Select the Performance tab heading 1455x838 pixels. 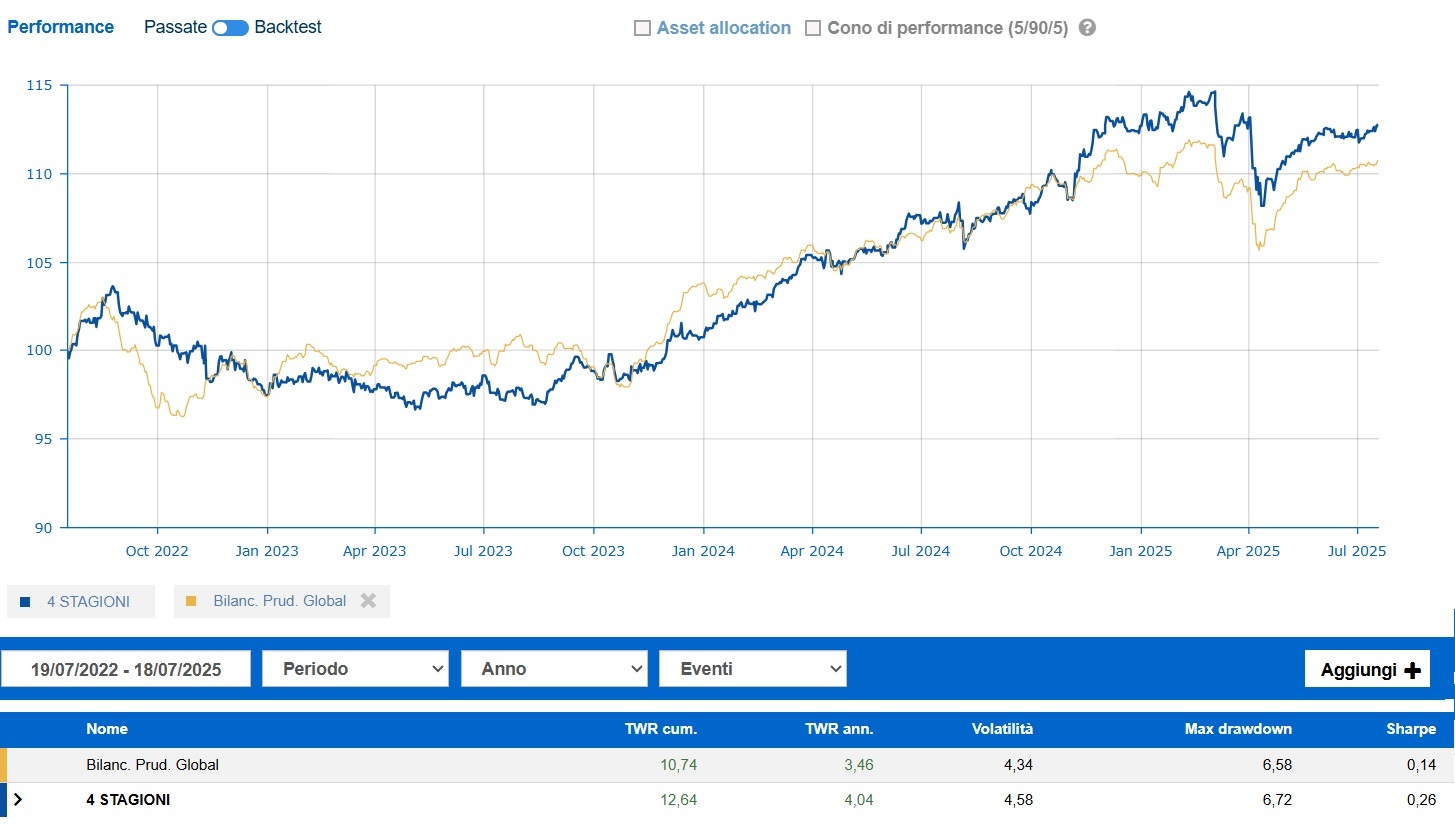click(x=61, y=27)
